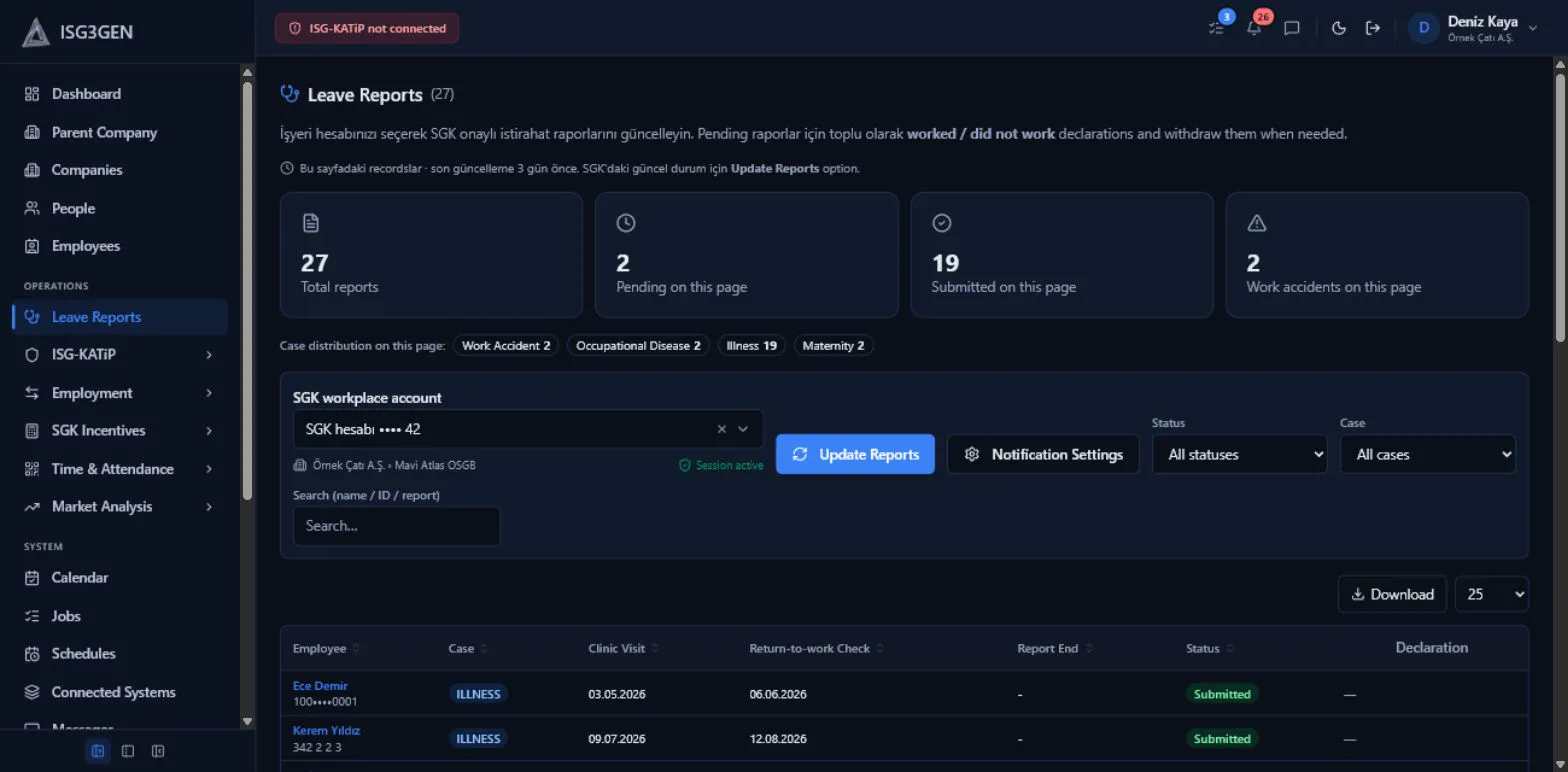The image size is (1568, 772).
Task: Clear the SGK workplace account selection
Action: [722, 429]
